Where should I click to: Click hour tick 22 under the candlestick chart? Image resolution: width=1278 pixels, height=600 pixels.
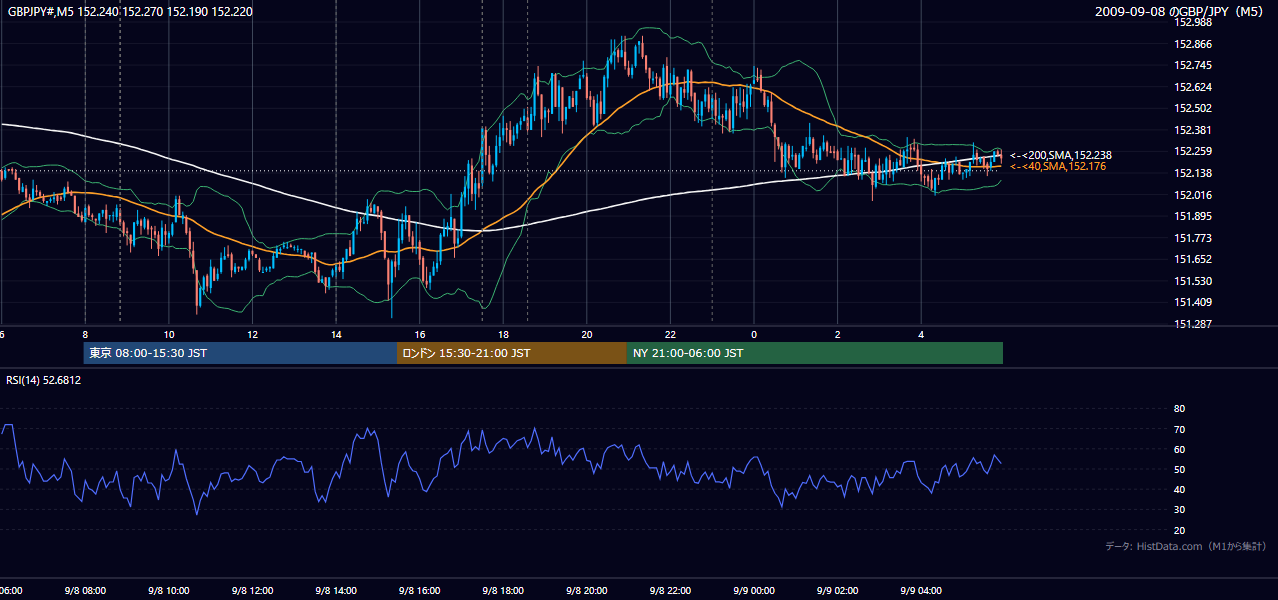coord(670,334)
